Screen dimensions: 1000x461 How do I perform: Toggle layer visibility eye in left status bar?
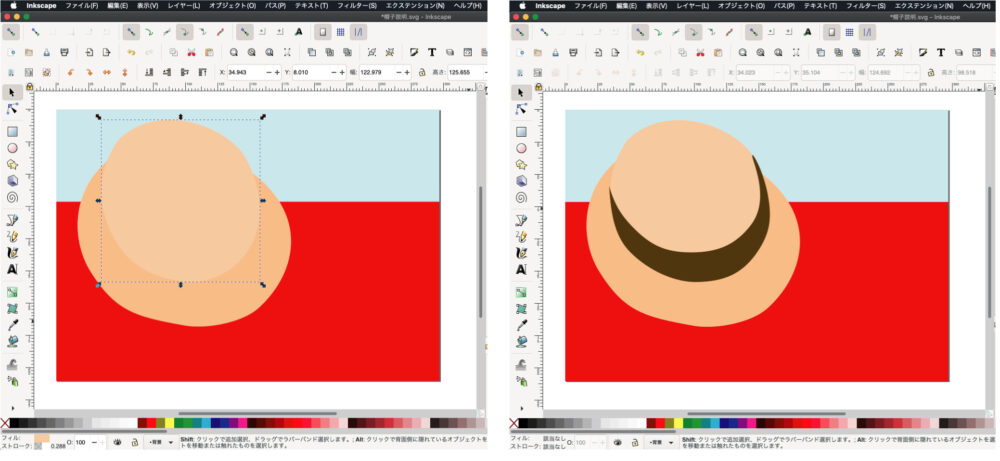(x=118, y=441)
